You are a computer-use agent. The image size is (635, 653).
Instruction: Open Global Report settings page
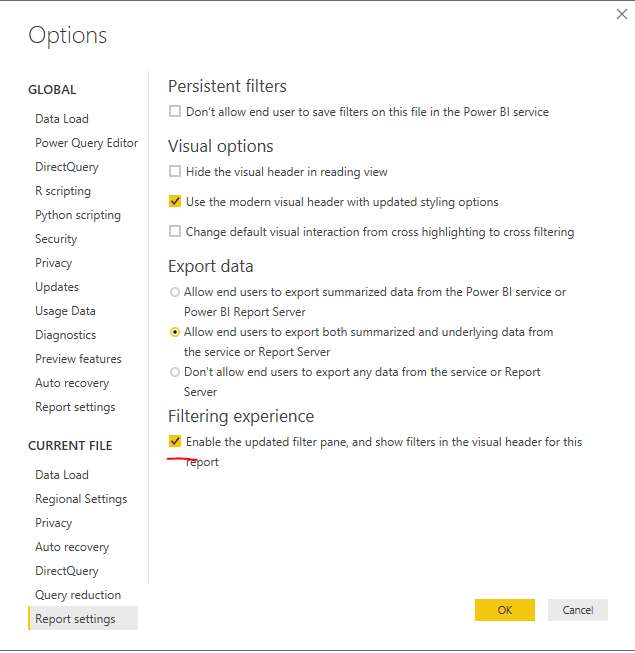pyautogui.click(x=75, y=407)
